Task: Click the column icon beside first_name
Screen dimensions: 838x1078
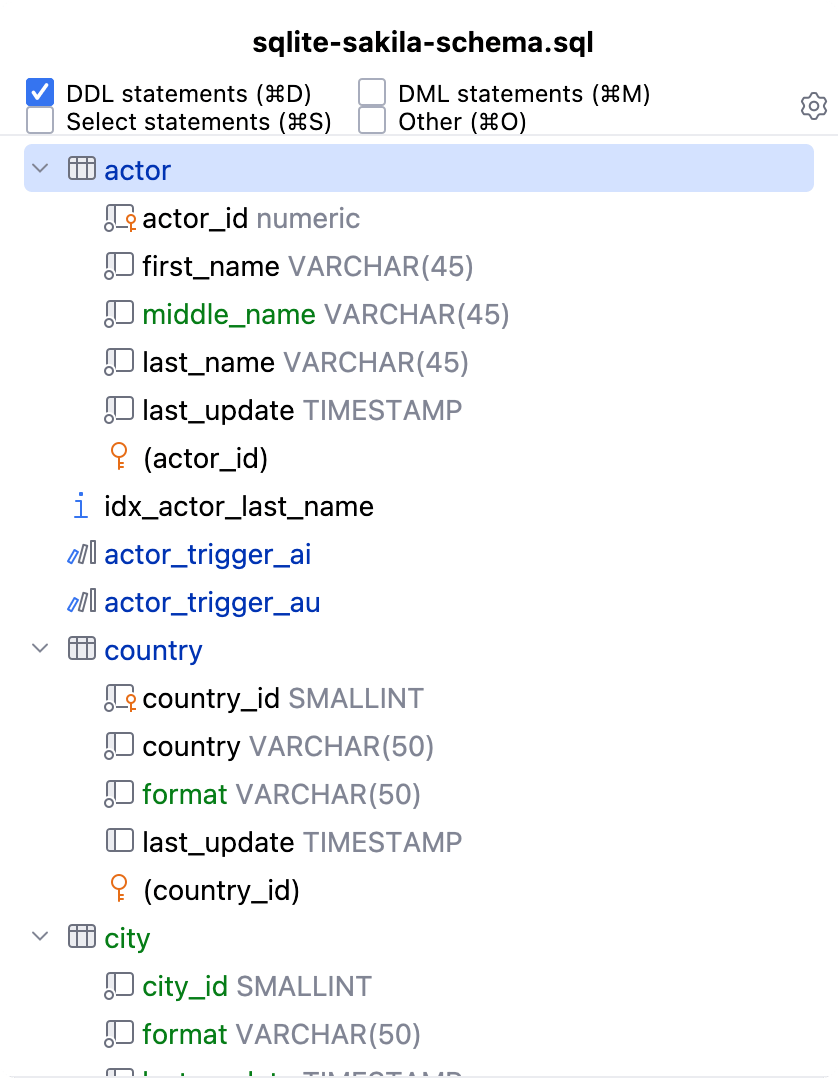Action: [x=118, y=265]
